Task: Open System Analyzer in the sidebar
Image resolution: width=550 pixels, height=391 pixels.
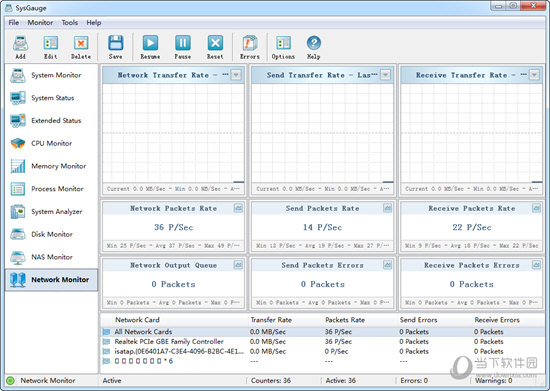Action: coord(51,212)
